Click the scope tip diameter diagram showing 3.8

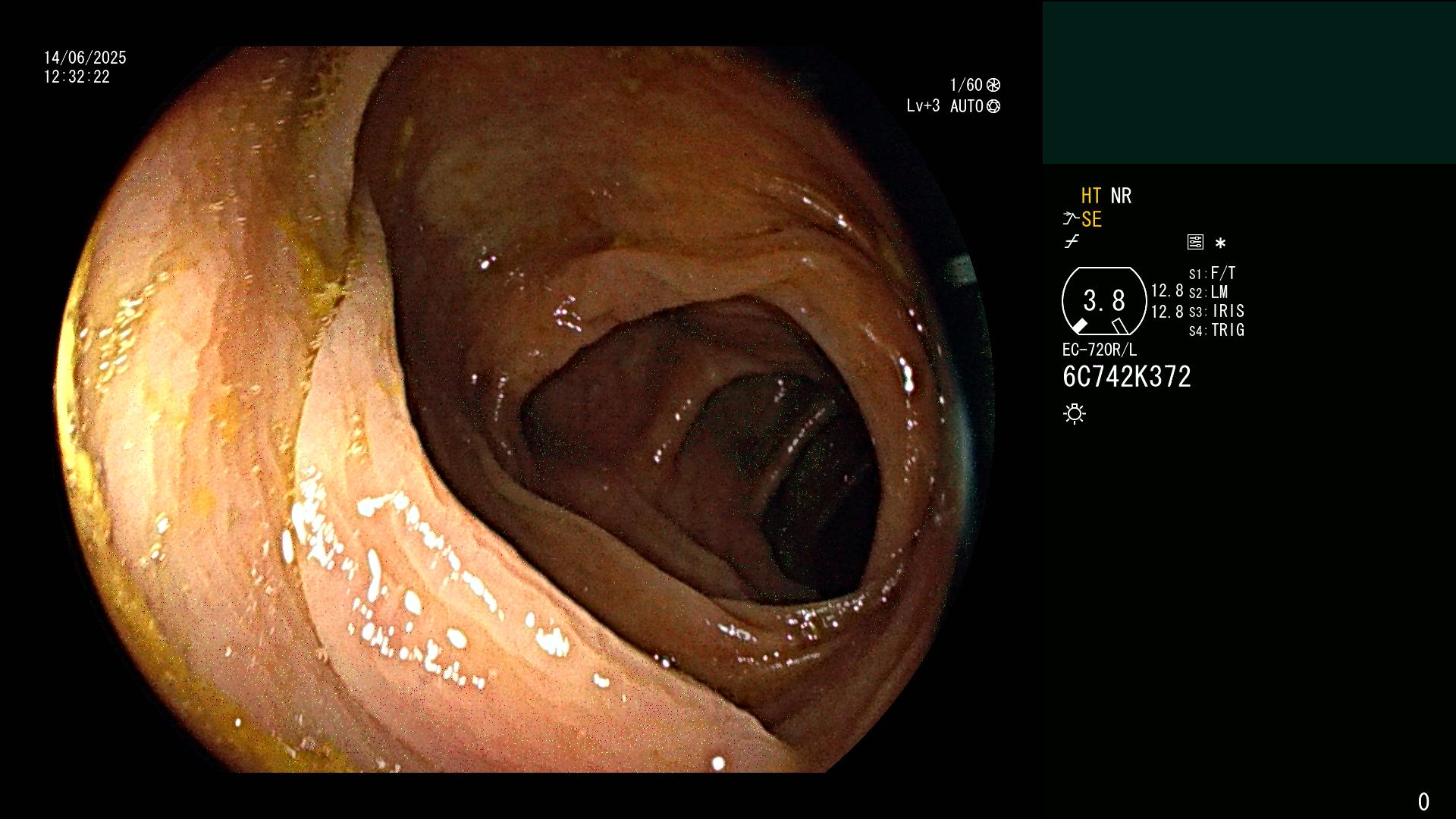(1104, 301)
